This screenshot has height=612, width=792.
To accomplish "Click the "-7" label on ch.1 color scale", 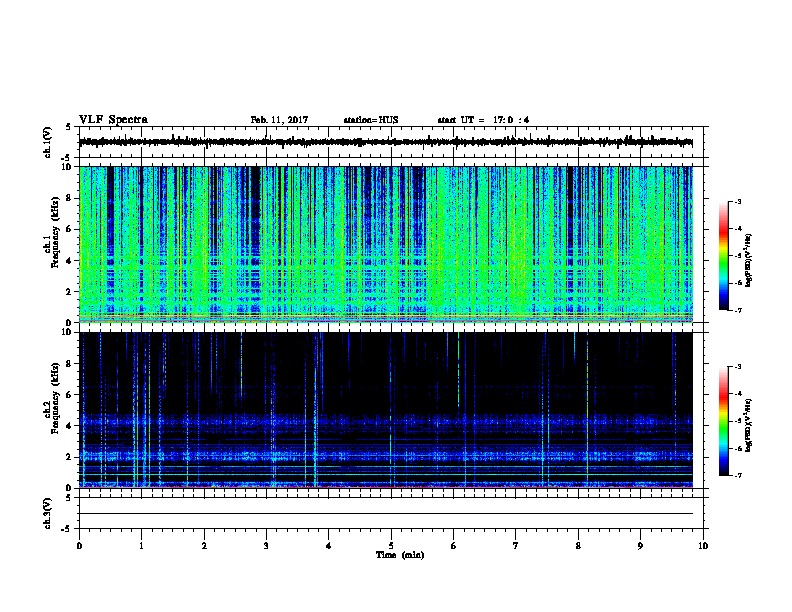I will click(x=737, y=310).
